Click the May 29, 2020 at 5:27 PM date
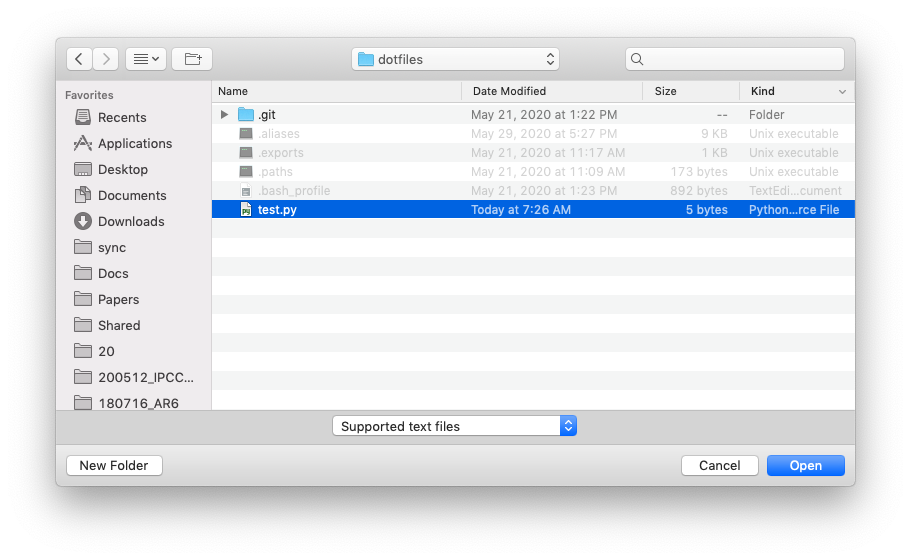 (544, 134)
